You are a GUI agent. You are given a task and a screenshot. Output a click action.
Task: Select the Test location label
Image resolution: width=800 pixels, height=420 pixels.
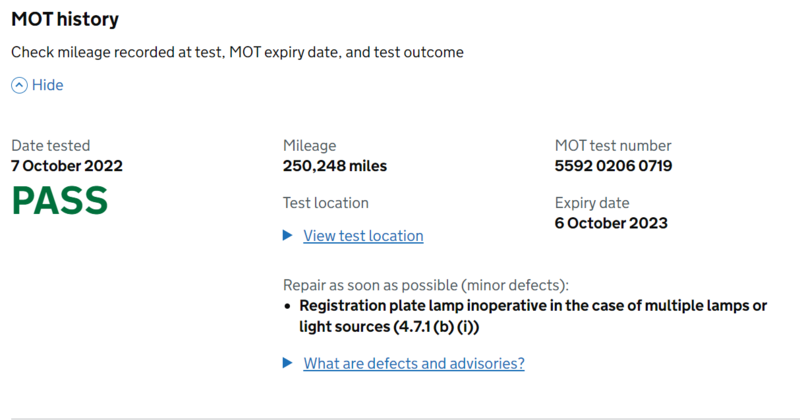[326, 203]
